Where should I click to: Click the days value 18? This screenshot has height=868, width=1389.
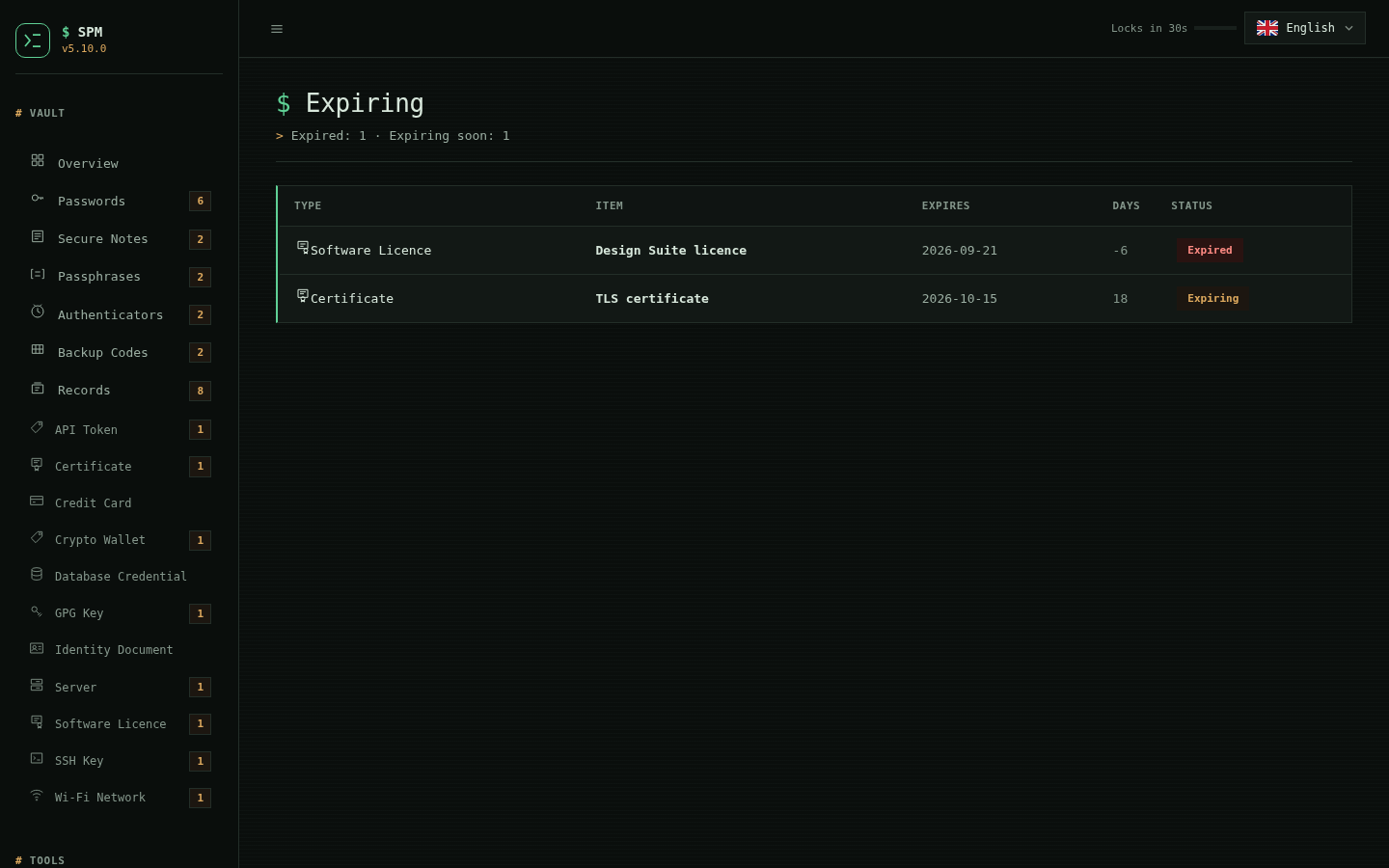(1120, 299)
